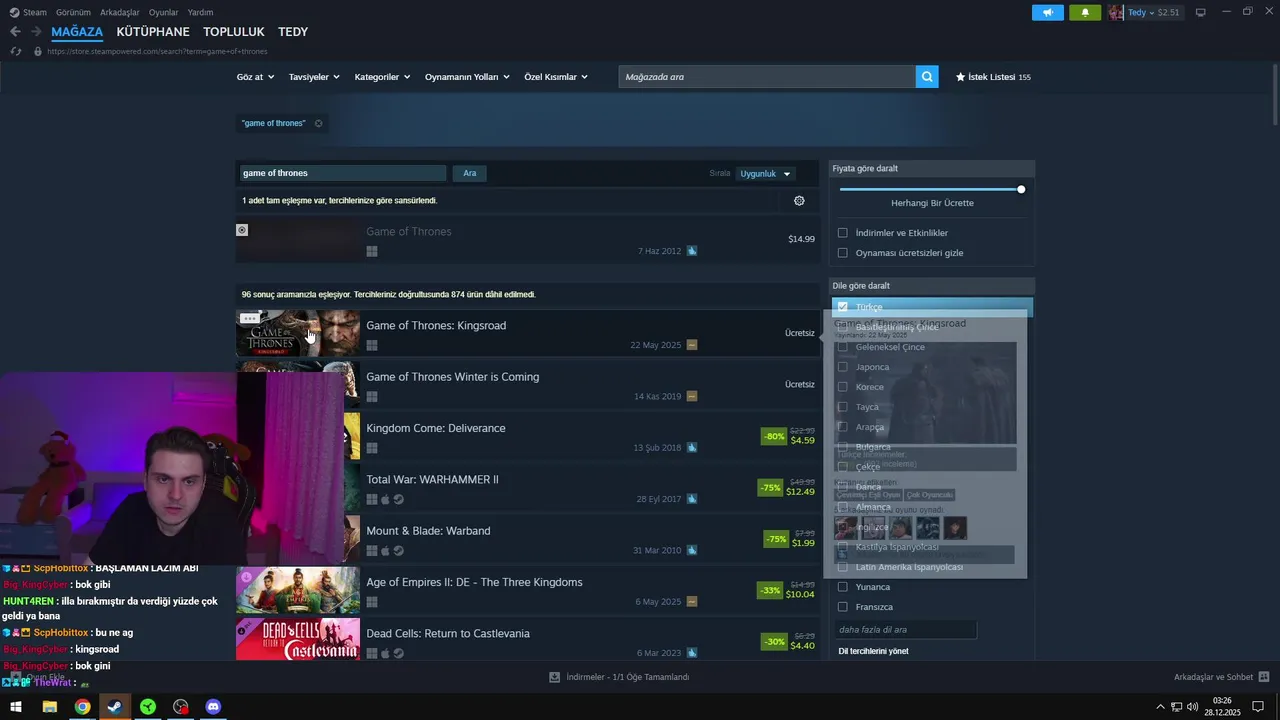Open the green notifications bell
This screenshot has height=720, width=1280.
(1085, 13)
